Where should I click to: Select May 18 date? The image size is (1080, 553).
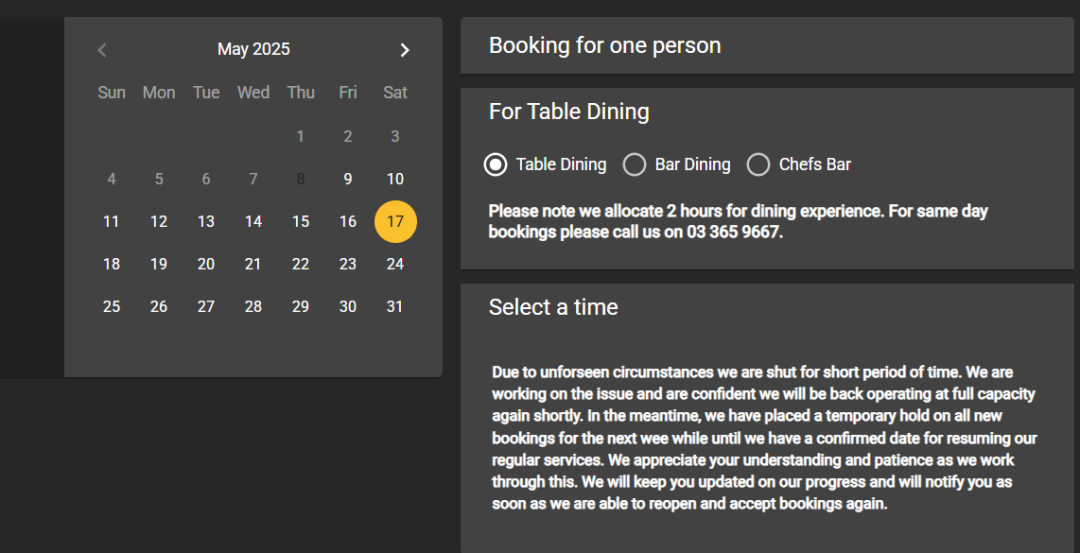click(x=111, y=264)
